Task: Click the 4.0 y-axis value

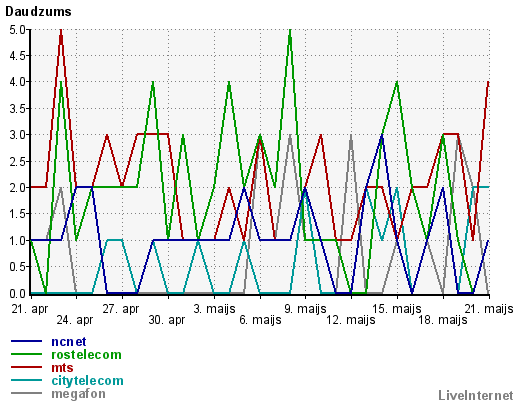Action: tap(17, 82)
